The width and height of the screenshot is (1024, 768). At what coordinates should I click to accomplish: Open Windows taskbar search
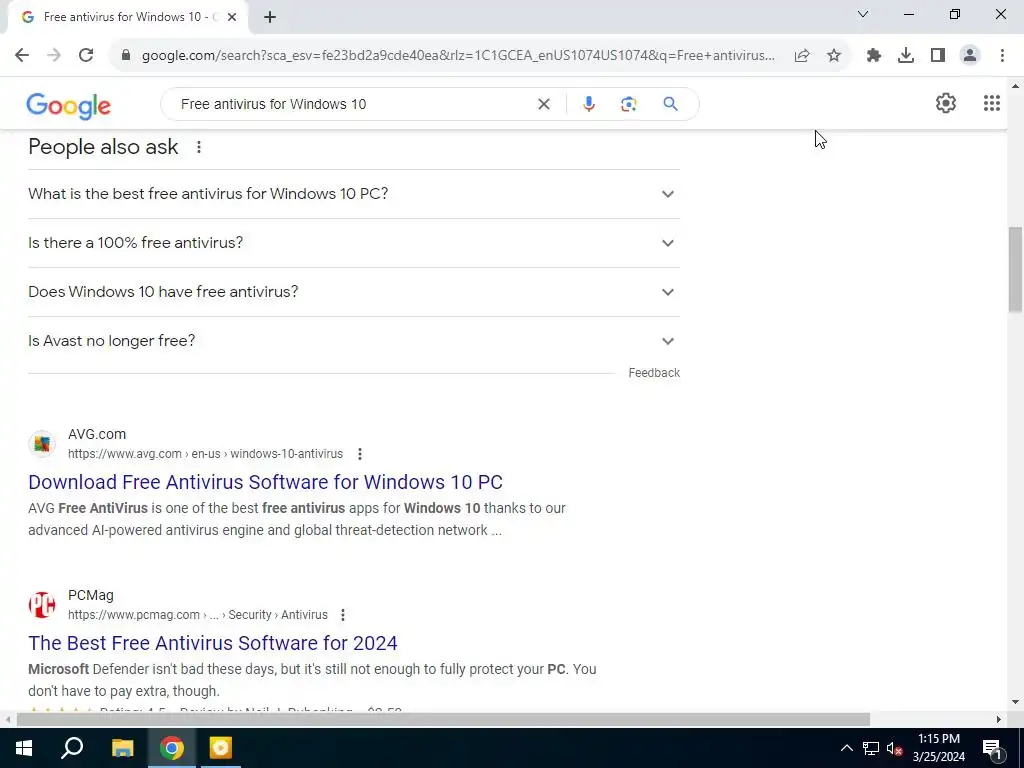coord(72,748)
